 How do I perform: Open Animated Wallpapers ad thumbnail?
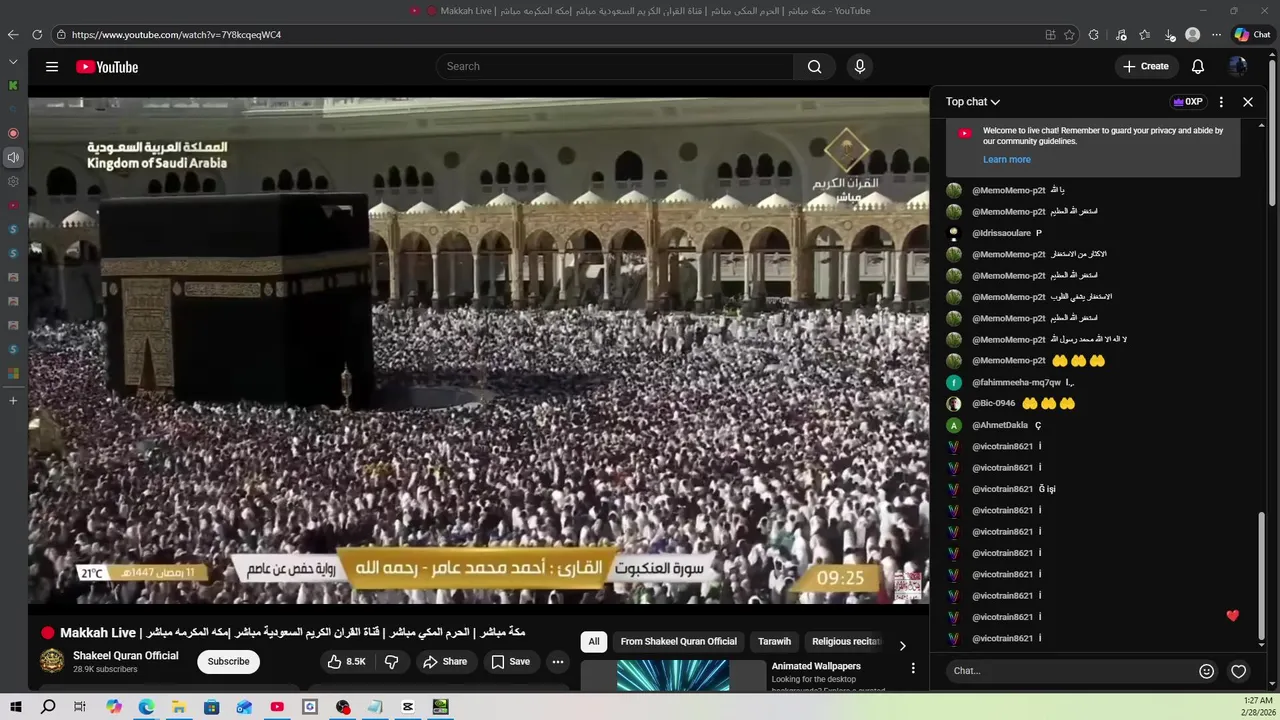pyautogui.click(x=673, y=676)
